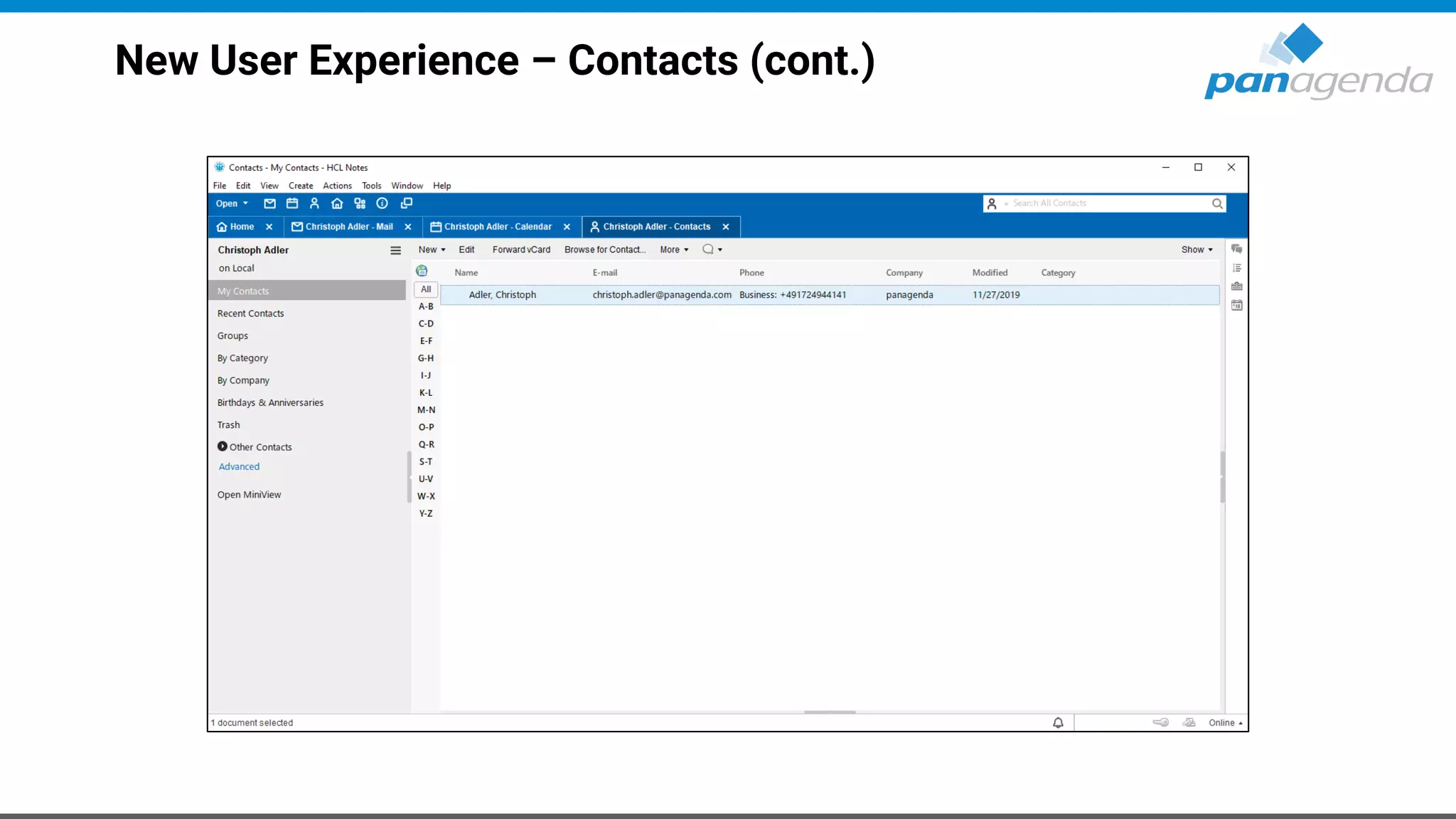Open the Actions menu
The width and height of the screenshot is (1456, 819).
pos(337,186)
